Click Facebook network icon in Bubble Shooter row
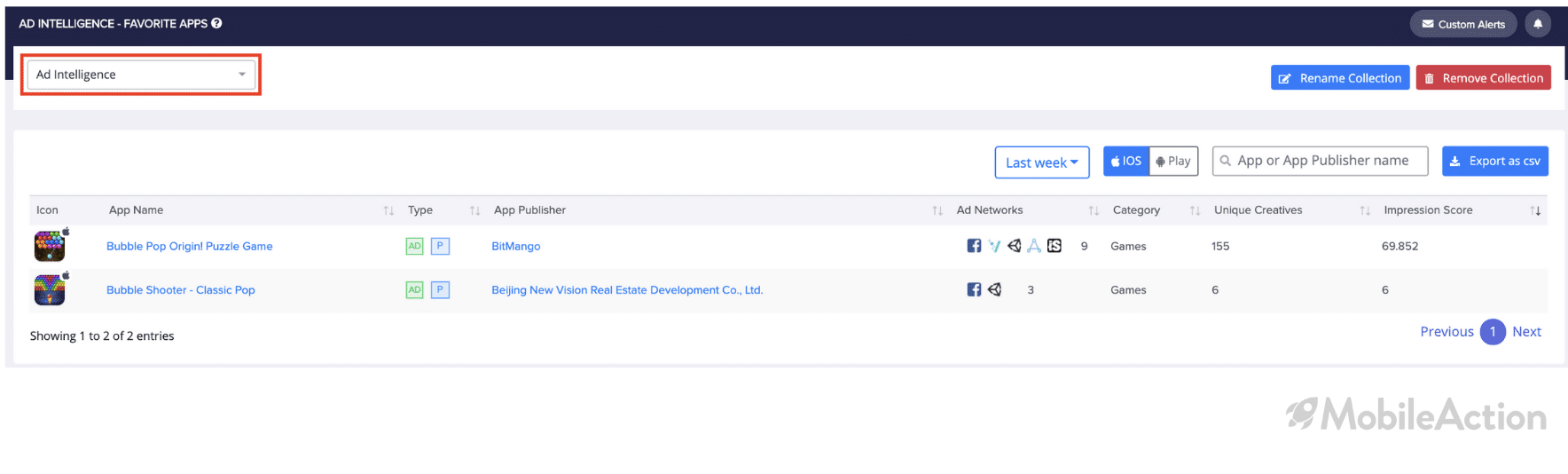This screenshot has width=1568, height=474. pyautogui.click(x=974, y=289)
